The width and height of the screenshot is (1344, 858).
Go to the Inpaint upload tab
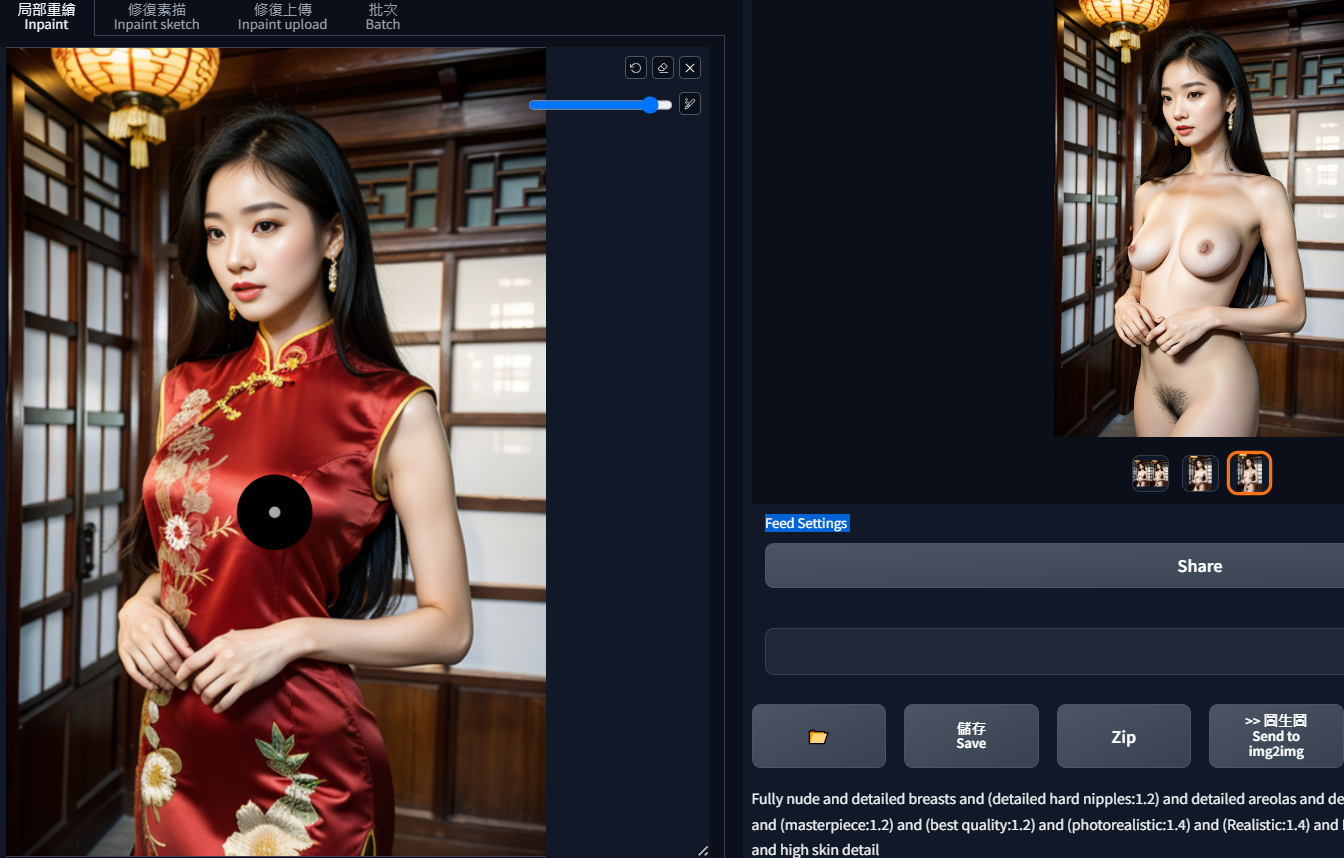click(282, 17)
